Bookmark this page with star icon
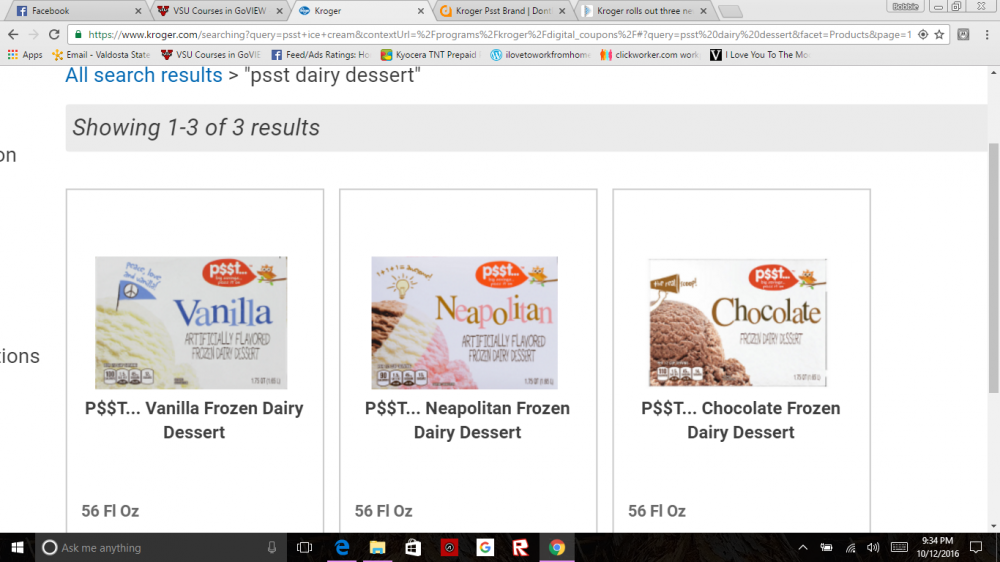1000x562 pixels. pyautogui.click(x=939, y=34)
